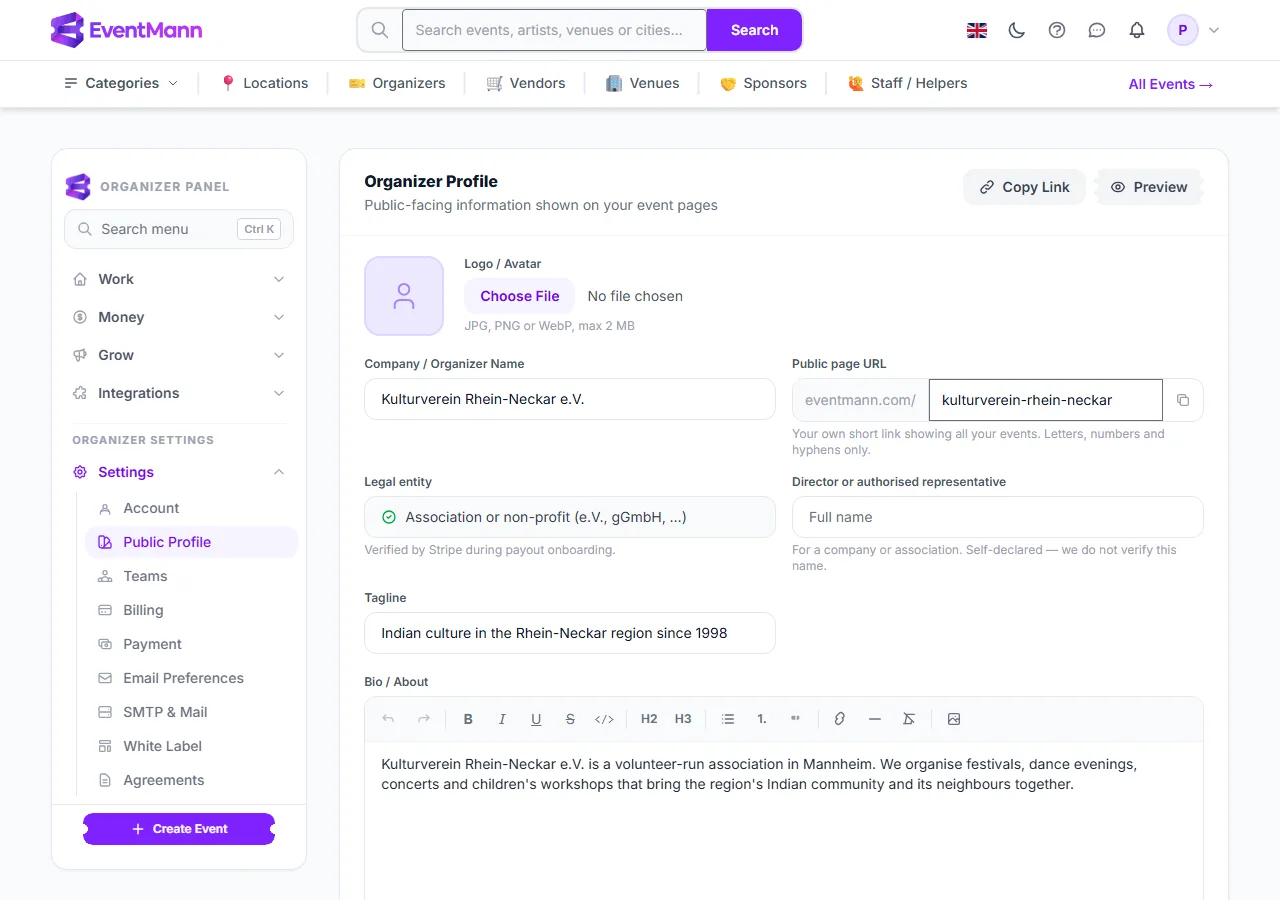Change language via UK flag icon

click(x=977, y=30)
